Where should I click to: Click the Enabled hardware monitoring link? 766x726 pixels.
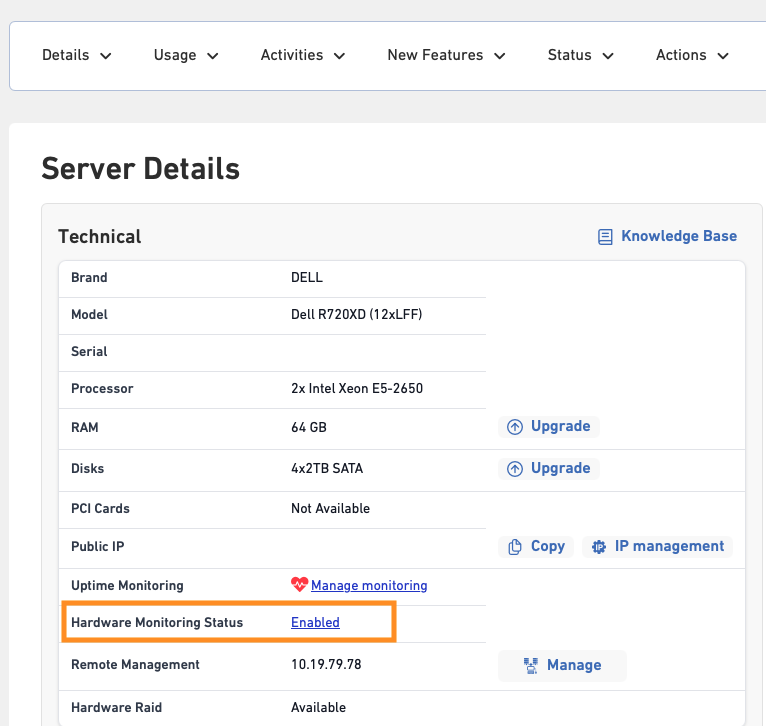click(315, 622)
